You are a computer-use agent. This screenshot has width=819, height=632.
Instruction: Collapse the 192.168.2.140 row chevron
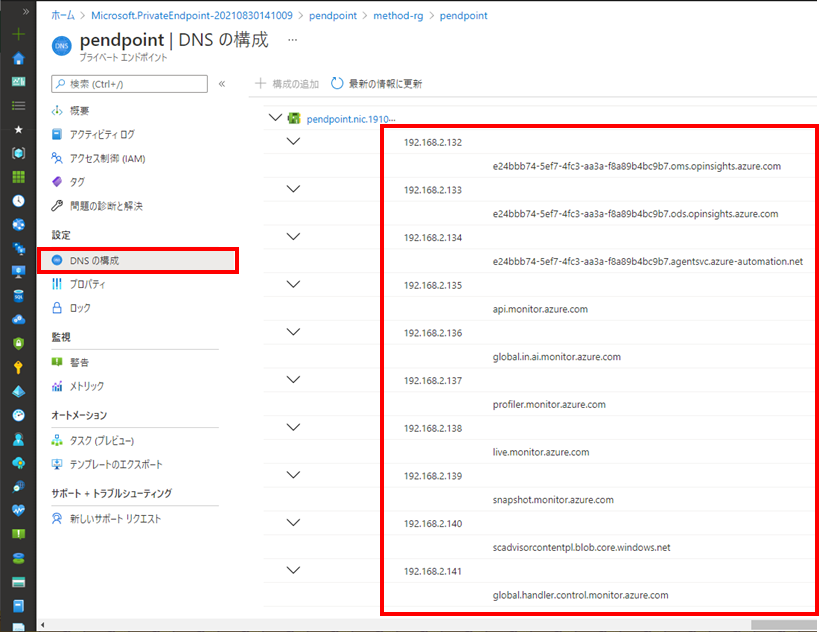point(294,522)
